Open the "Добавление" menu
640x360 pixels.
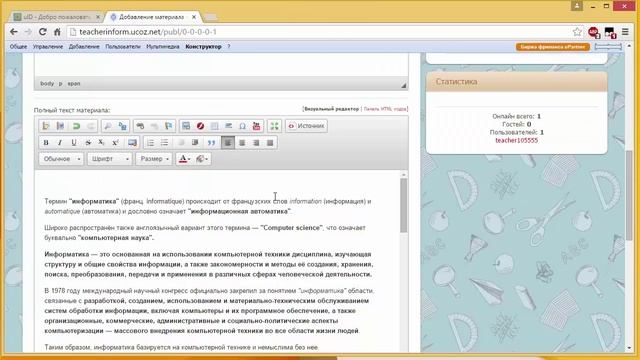84,47
